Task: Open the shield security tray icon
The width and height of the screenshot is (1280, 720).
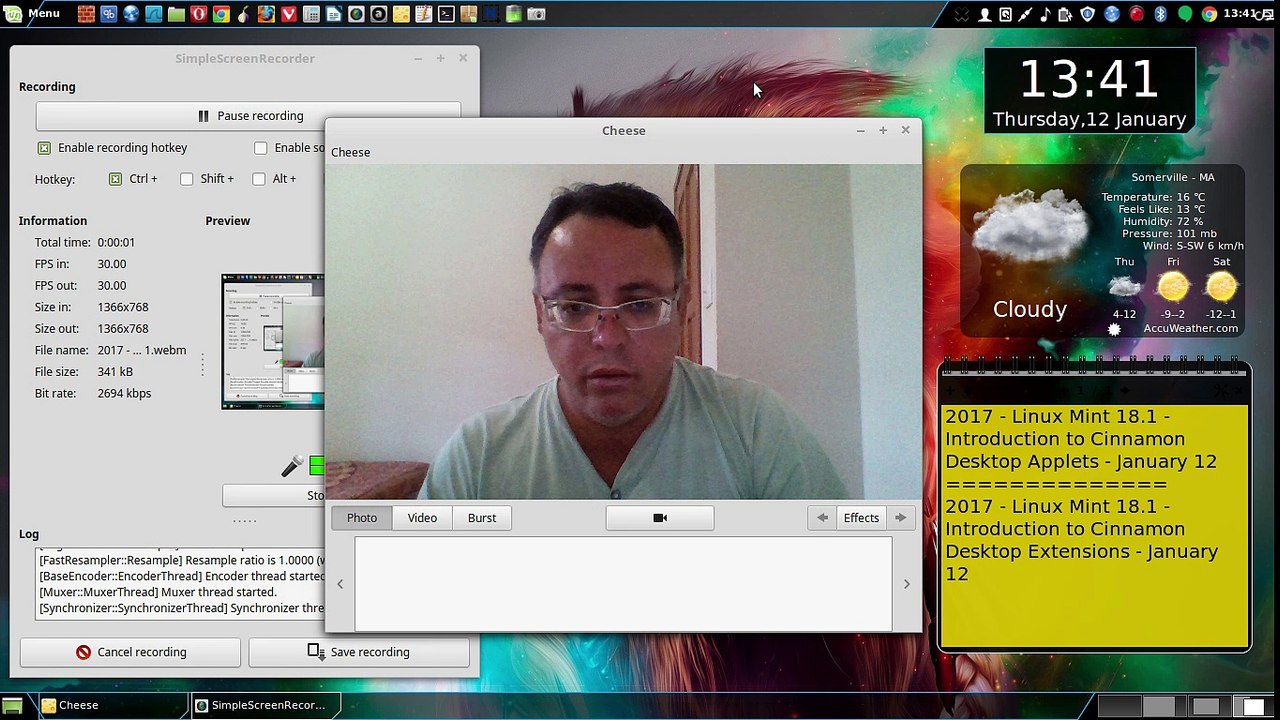Action: pyautogui.click(x=1087, y=14)
